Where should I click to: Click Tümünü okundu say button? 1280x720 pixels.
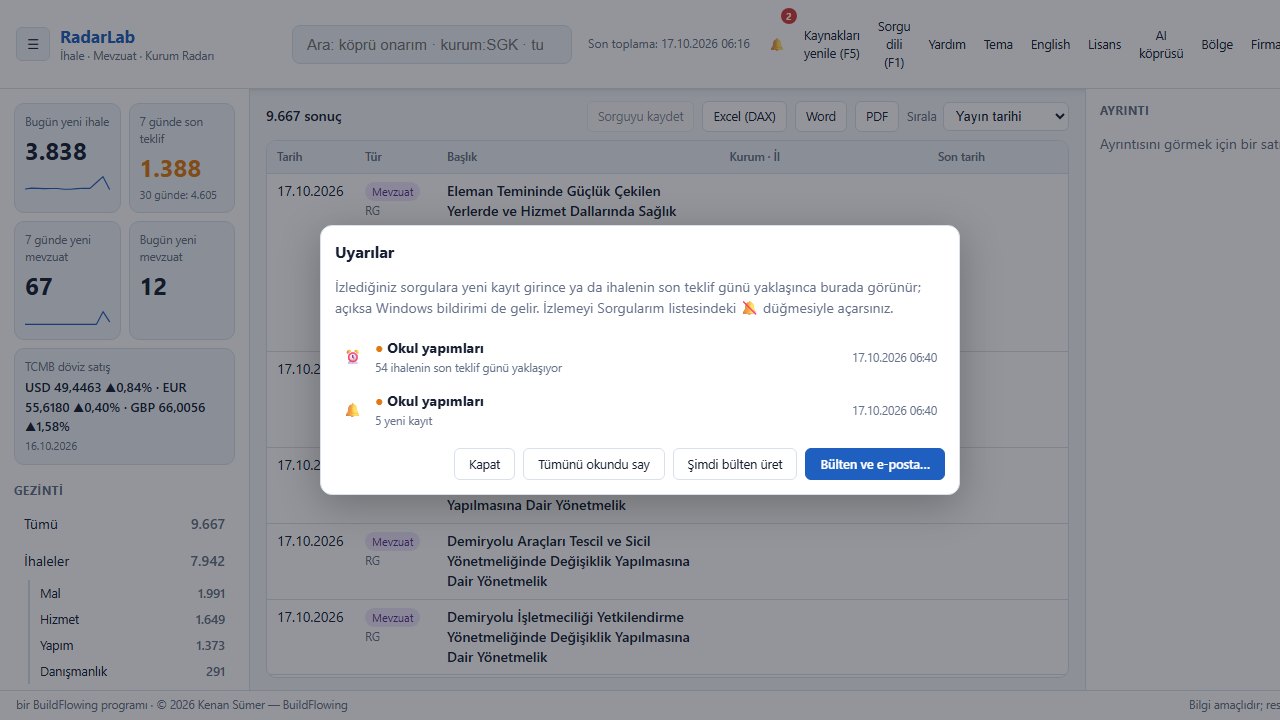coord(594,464)
